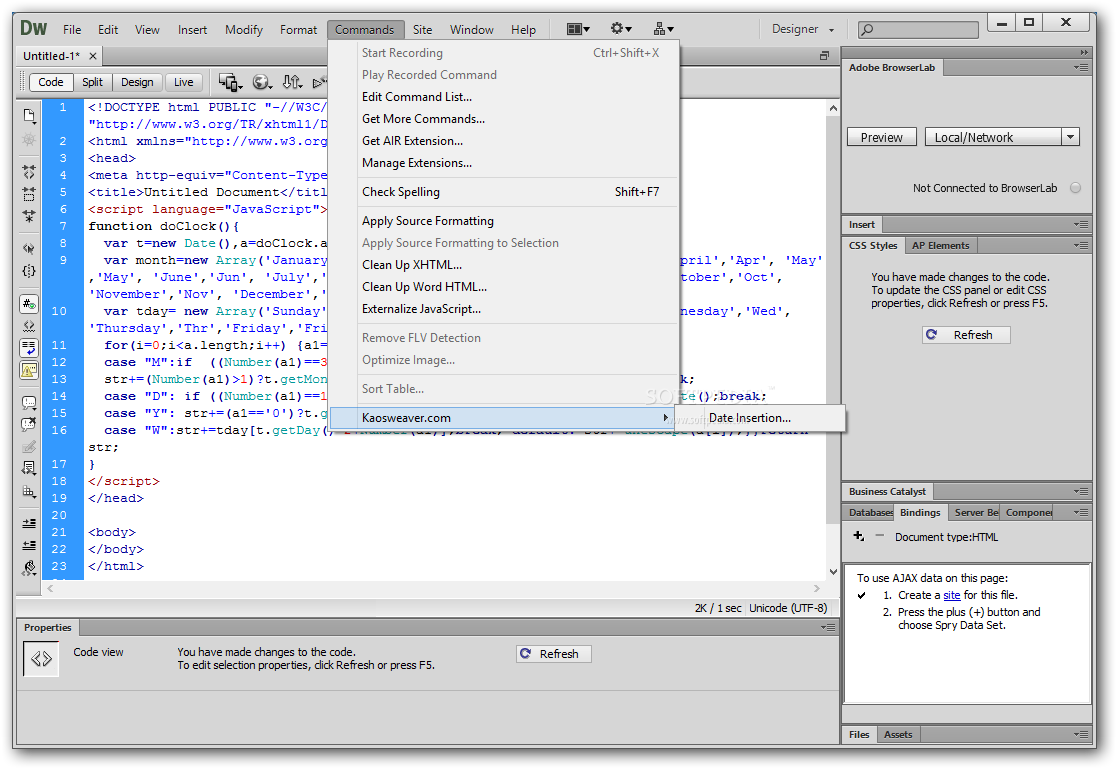The height and width of the screenshot is (769, 1117).
Task: Open Designer workspace dropdown
Action: point(802,29)
